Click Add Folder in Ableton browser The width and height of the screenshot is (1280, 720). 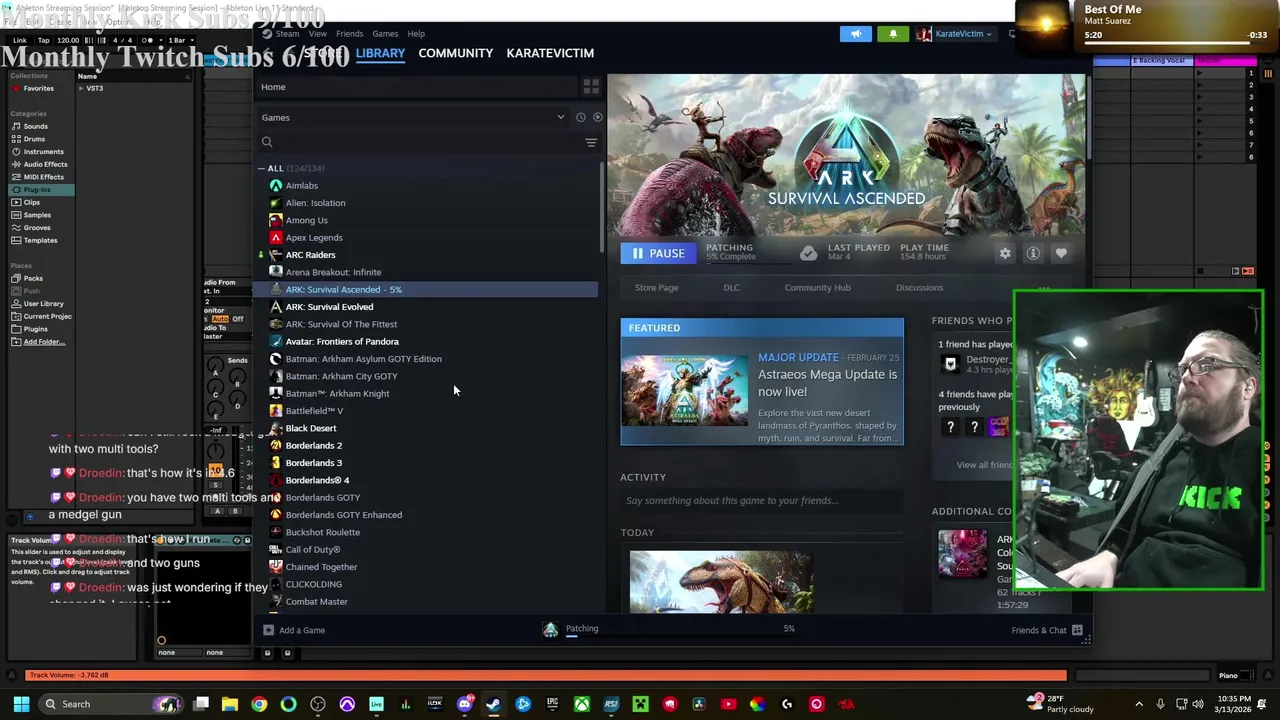pyautogui.click(x=38, y=342)
